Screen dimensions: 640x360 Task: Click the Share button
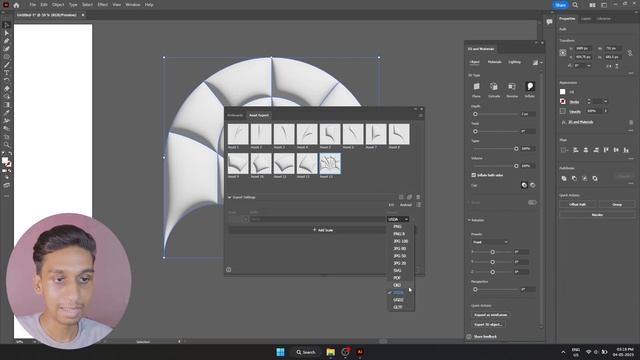(560, 5)
